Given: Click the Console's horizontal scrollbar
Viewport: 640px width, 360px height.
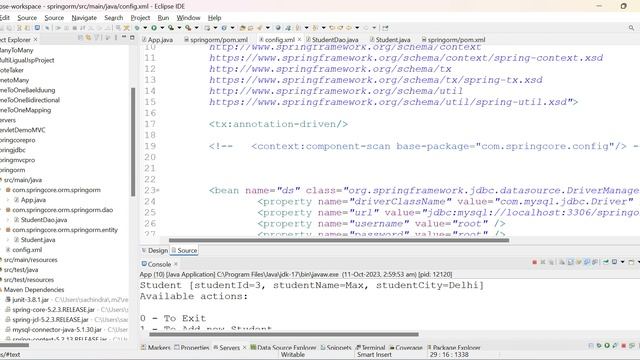Looking at the screenshot, I should 284,334.
